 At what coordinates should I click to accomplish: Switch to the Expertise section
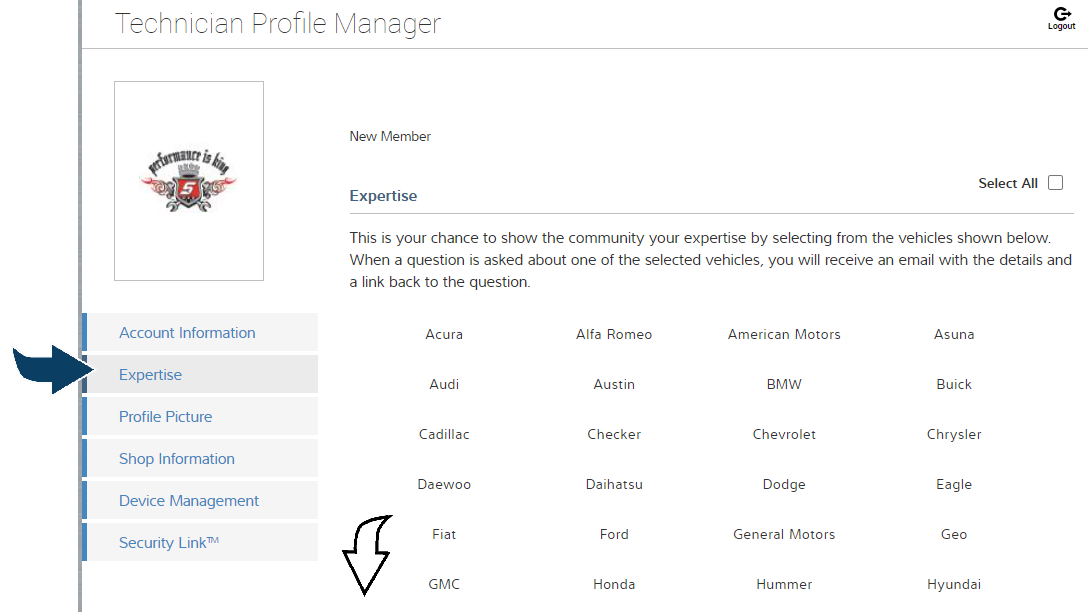(150, 374)
